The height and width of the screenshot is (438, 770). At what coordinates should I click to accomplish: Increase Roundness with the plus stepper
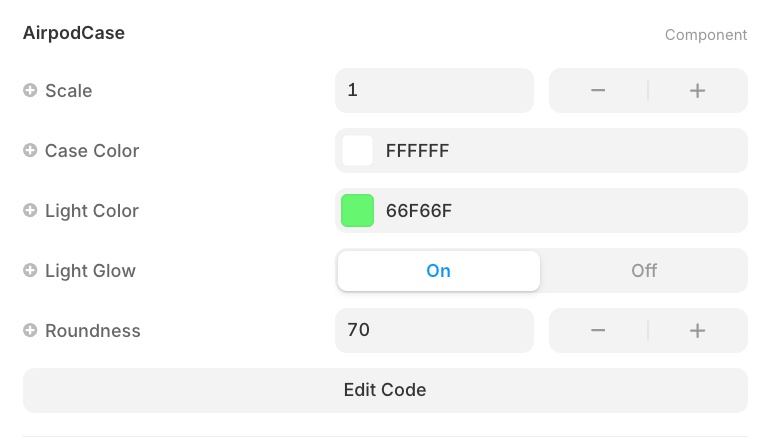(x=698, y=331)
